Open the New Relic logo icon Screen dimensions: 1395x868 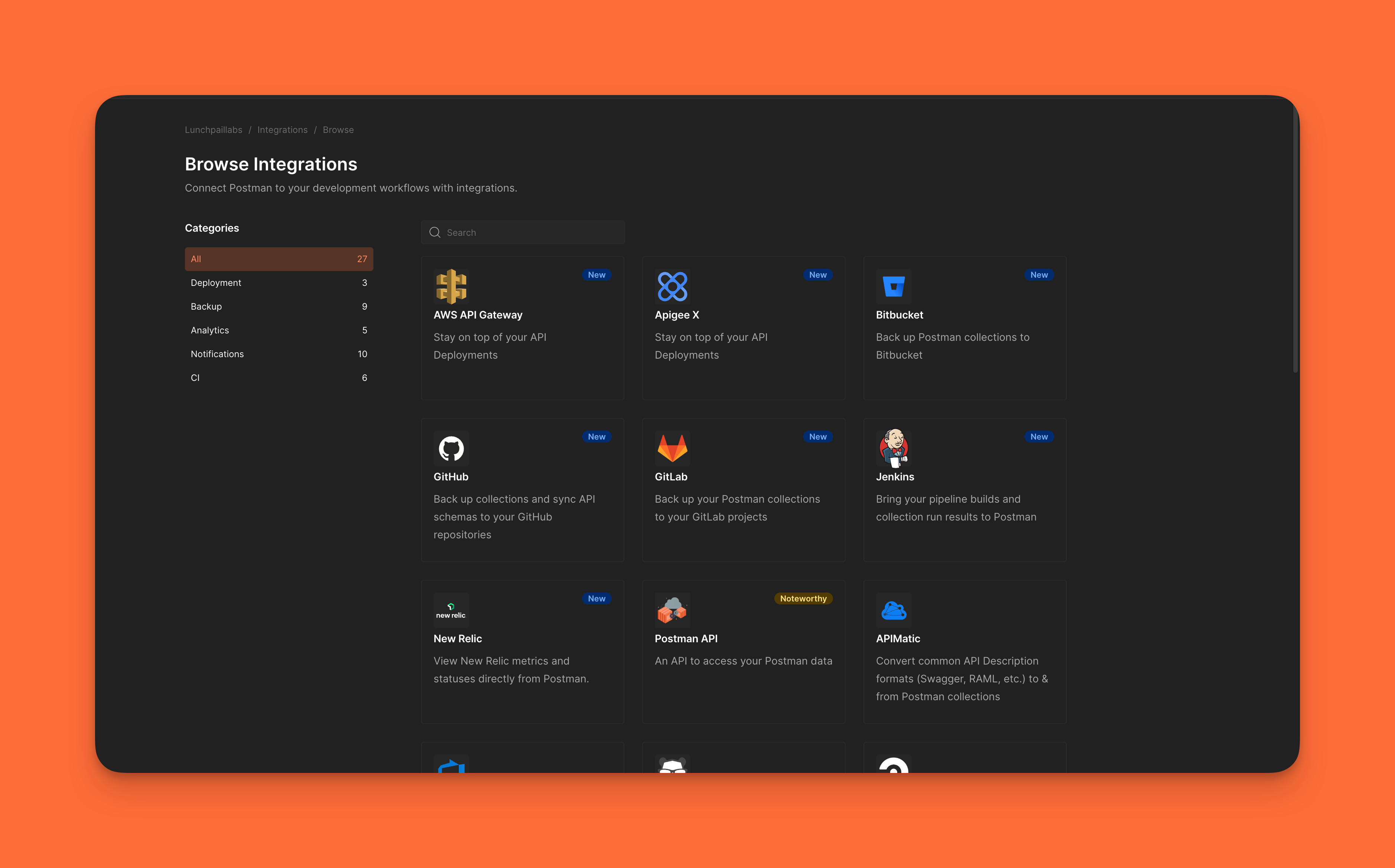coord(451,610)
